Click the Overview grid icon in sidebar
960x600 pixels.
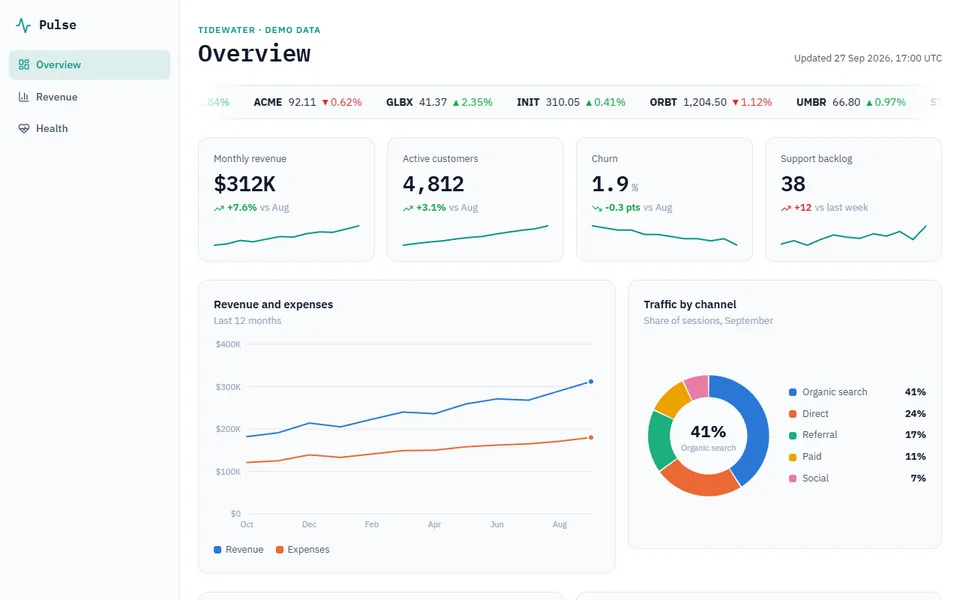pos(24,64)
